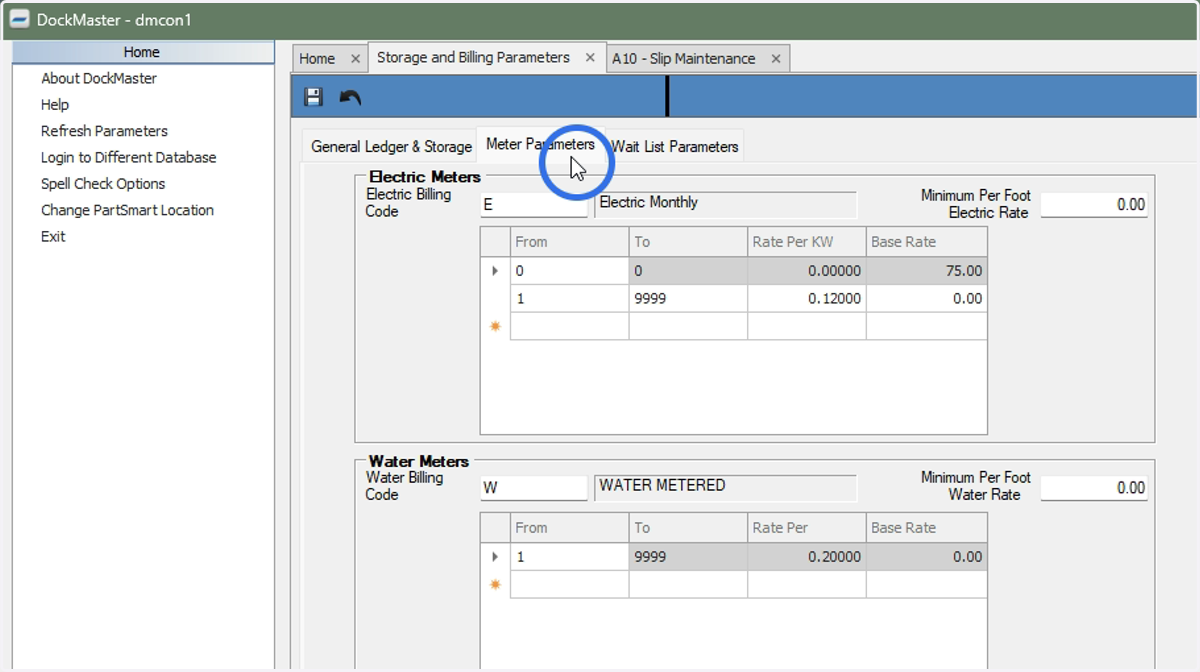Click the 75.00 base rate cell

coord(926,271)
